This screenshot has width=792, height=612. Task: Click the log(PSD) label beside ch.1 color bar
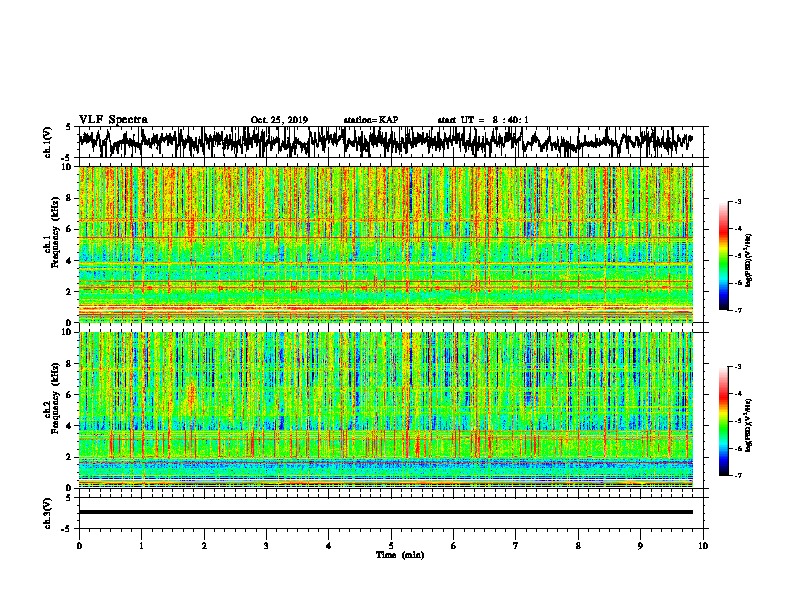748,260
